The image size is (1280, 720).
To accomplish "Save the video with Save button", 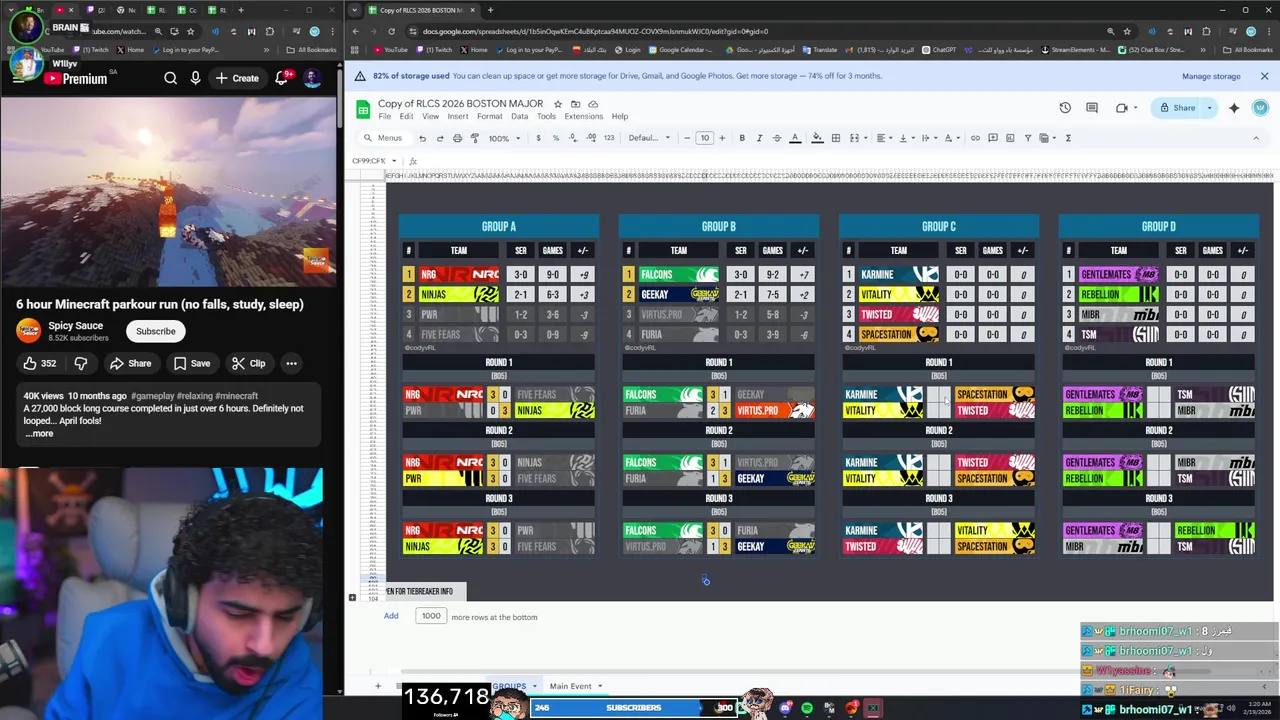I will tap(192, 363).
